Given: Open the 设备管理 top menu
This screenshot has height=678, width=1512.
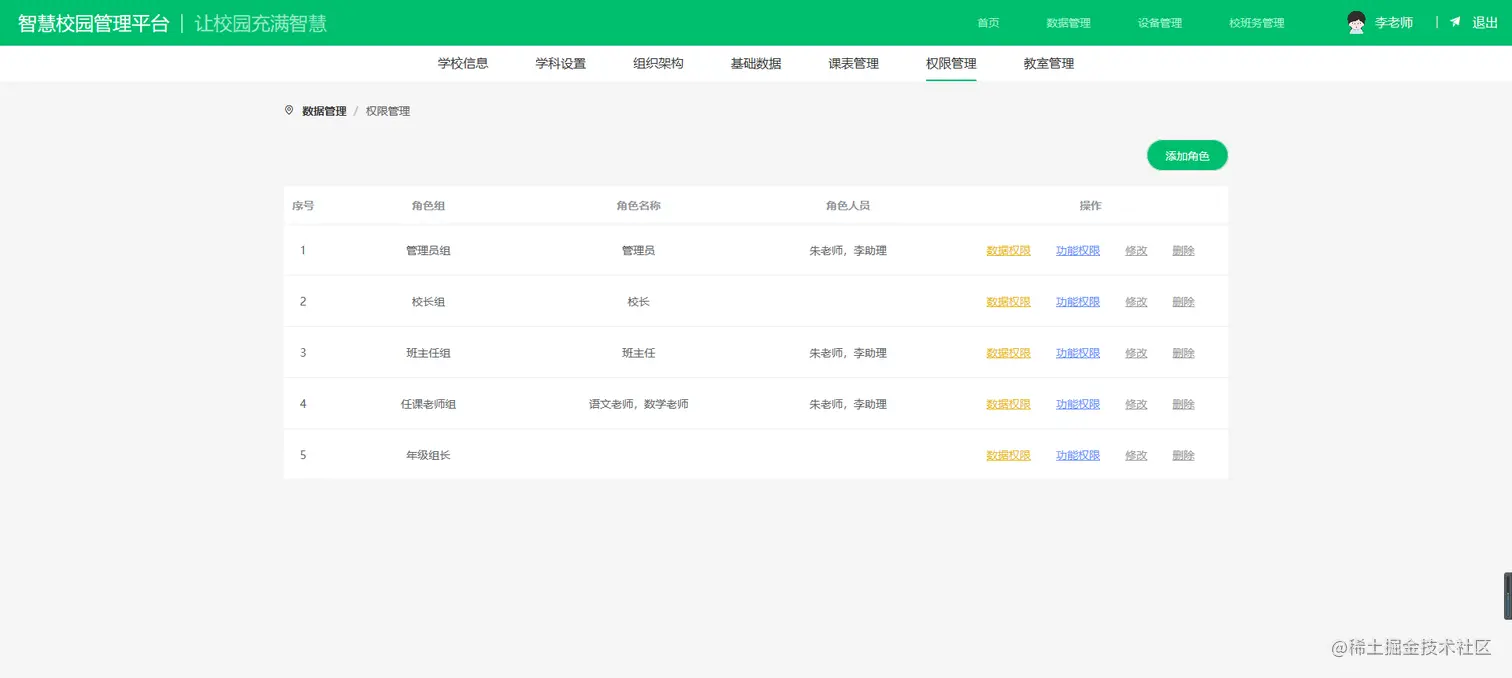Looking at the screenshot, I should point(1160,23).
